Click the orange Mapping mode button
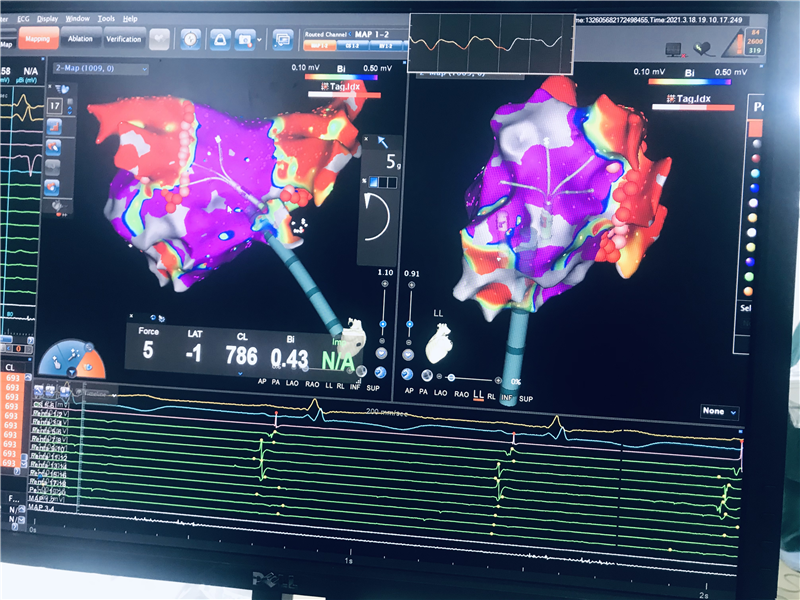This screenshot has width=800, height=600. [x=37, y=39]
